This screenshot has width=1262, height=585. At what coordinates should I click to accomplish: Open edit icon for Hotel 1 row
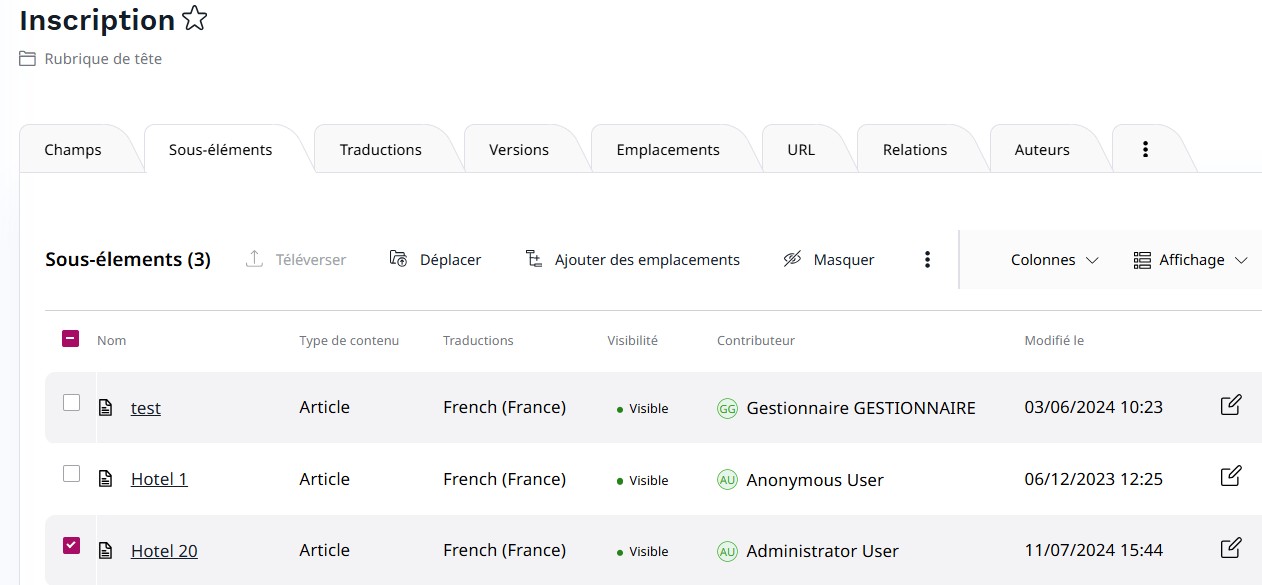1231,476
